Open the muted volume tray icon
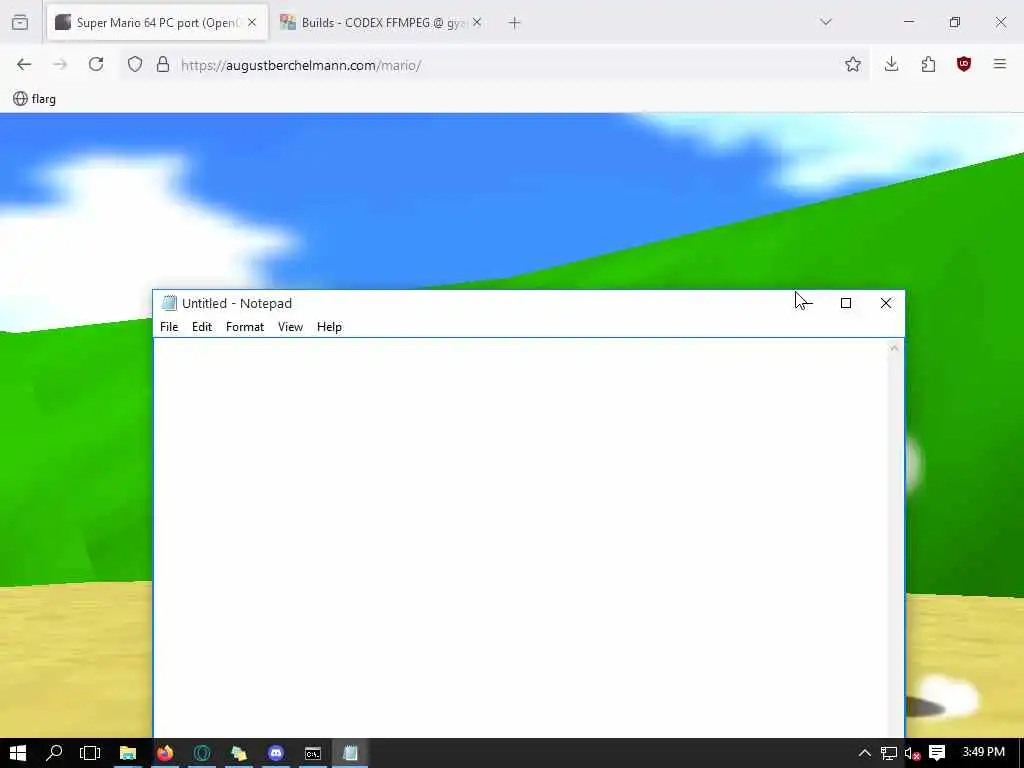1024x768 pixels. point(912,753)
